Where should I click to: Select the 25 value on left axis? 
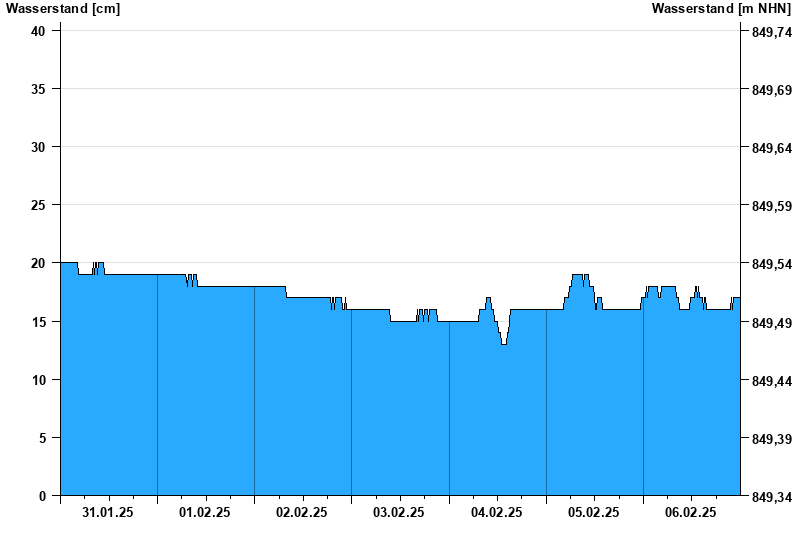click(x=38, y=206)
